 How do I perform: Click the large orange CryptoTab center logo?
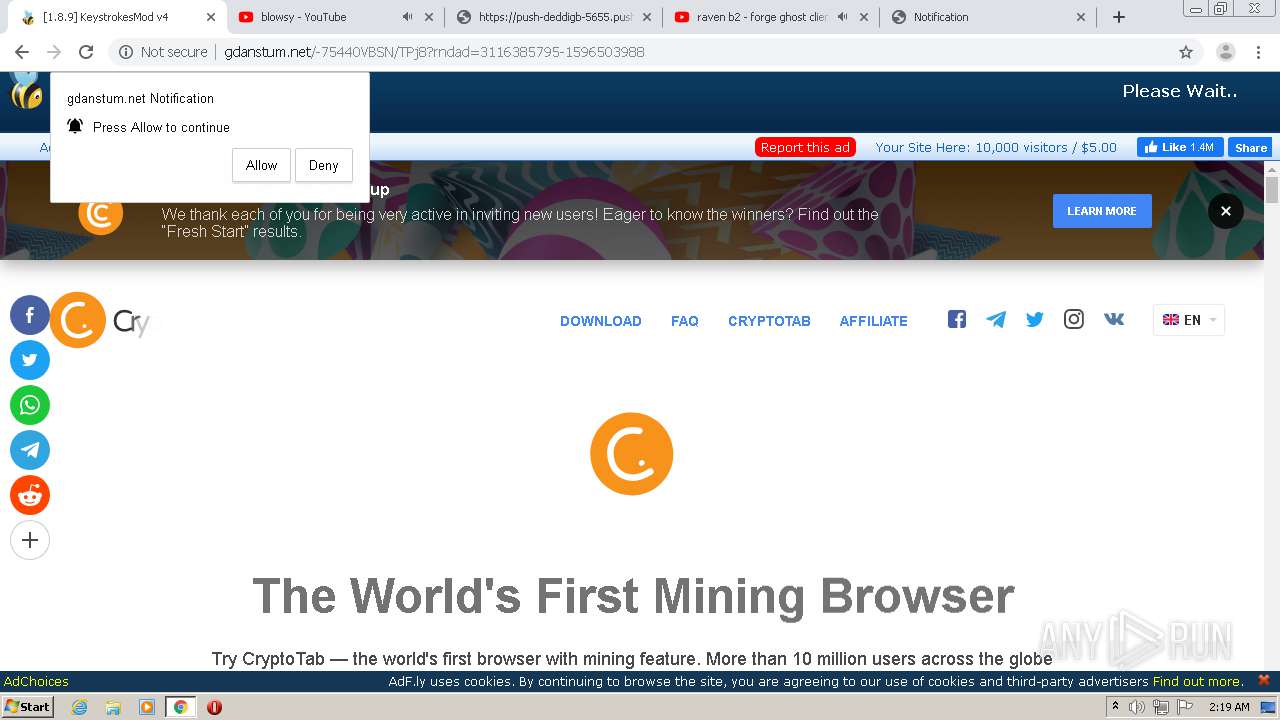coord(631,454)
